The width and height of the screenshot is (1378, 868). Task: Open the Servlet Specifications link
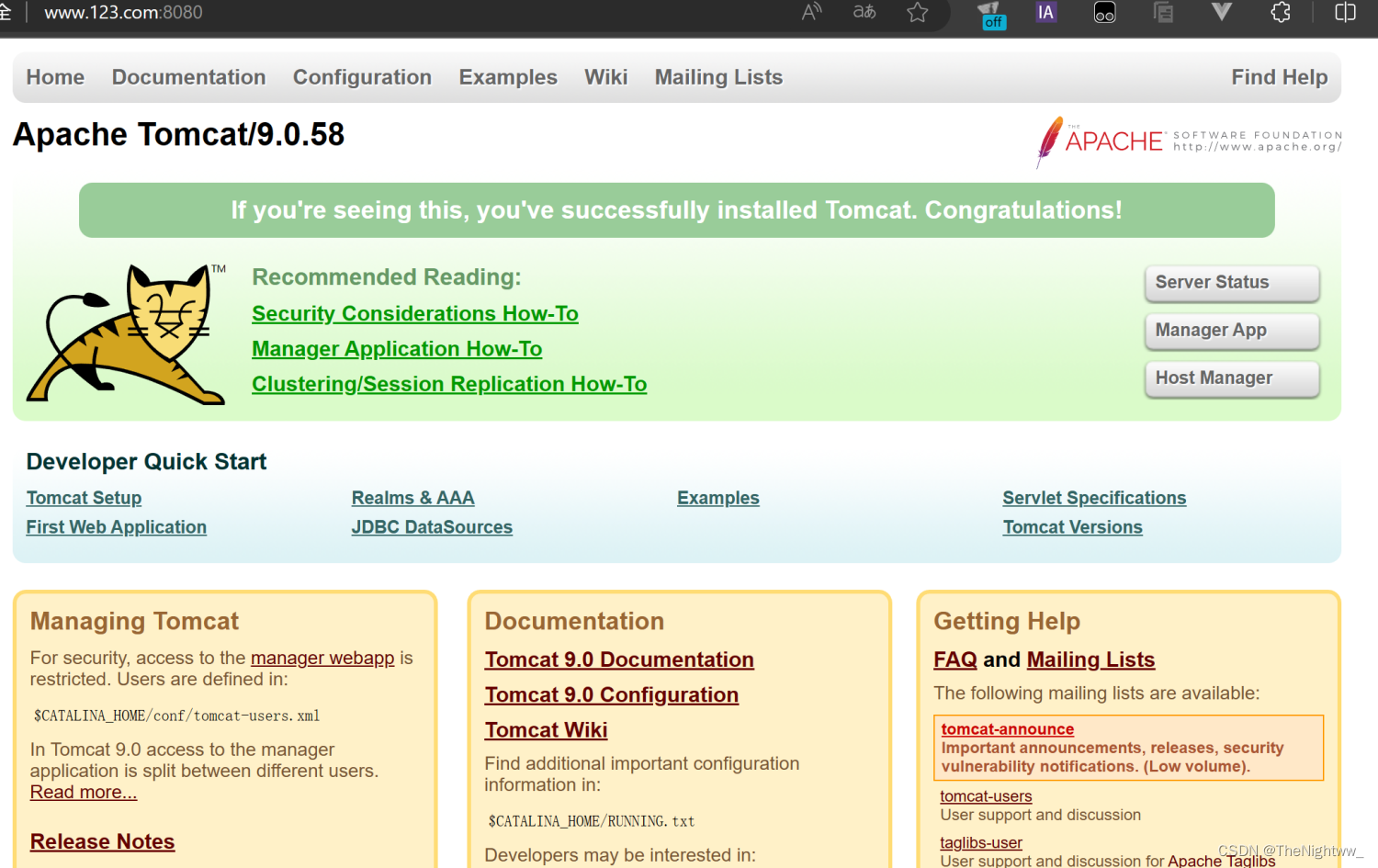tap(1094, 498)
